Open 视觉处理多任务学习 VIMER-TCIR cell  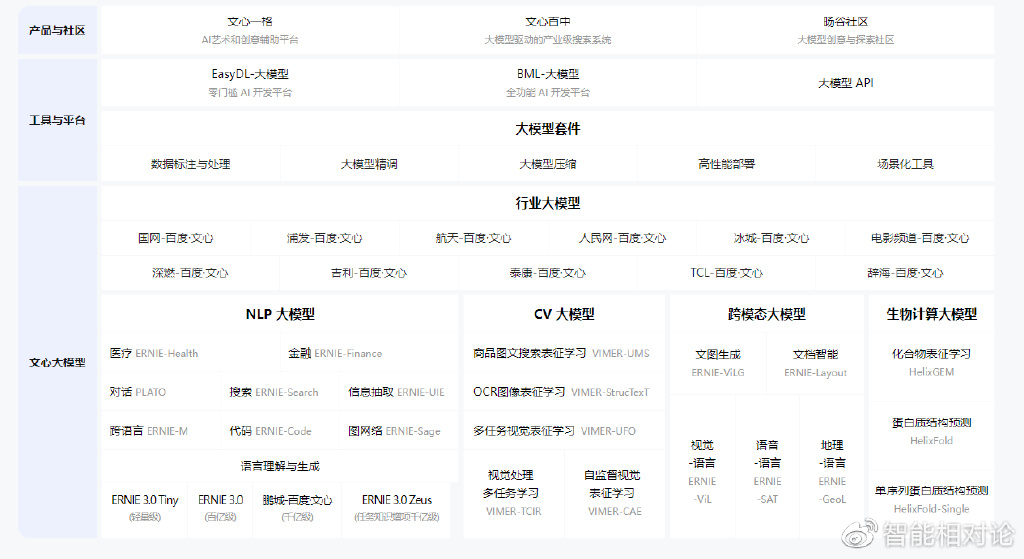coord(513,493)
